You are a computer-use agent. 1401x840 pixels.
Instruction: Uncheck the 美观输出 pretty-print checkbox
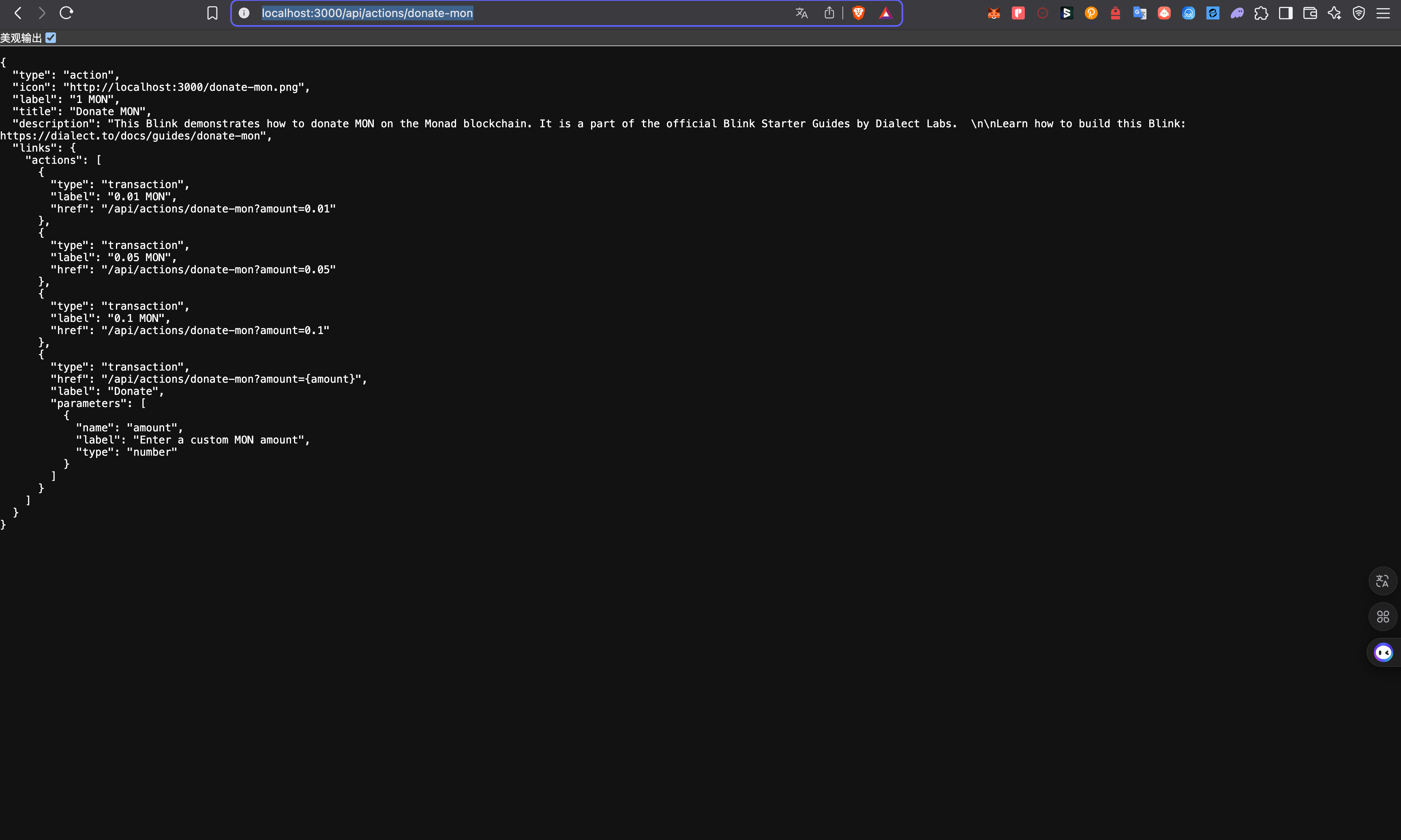(x=51, y=38)
